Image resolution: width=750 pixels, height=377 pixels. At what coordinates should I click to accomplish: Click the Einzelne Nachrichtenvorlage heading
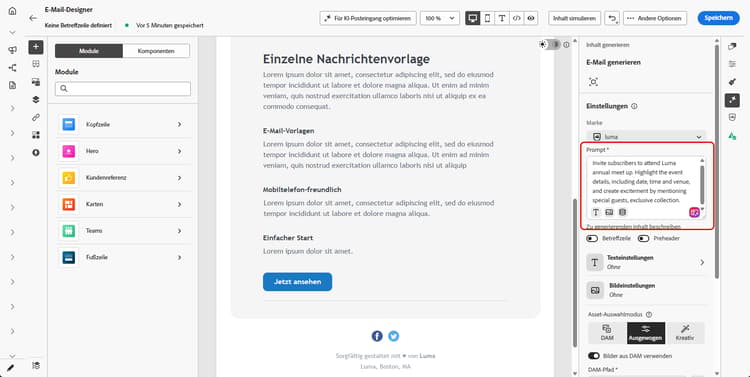(346, 59)
